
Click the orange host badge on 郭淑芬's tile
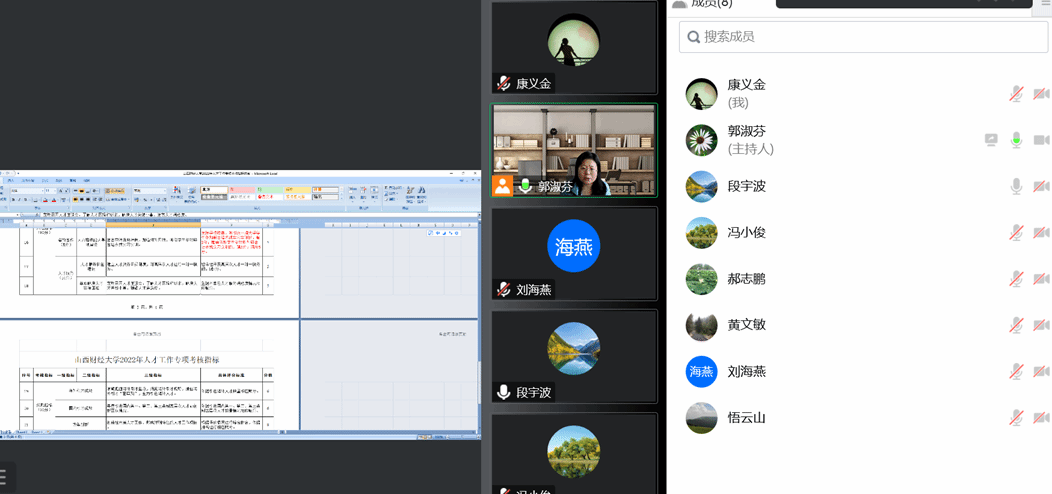(x=502, y=186)
